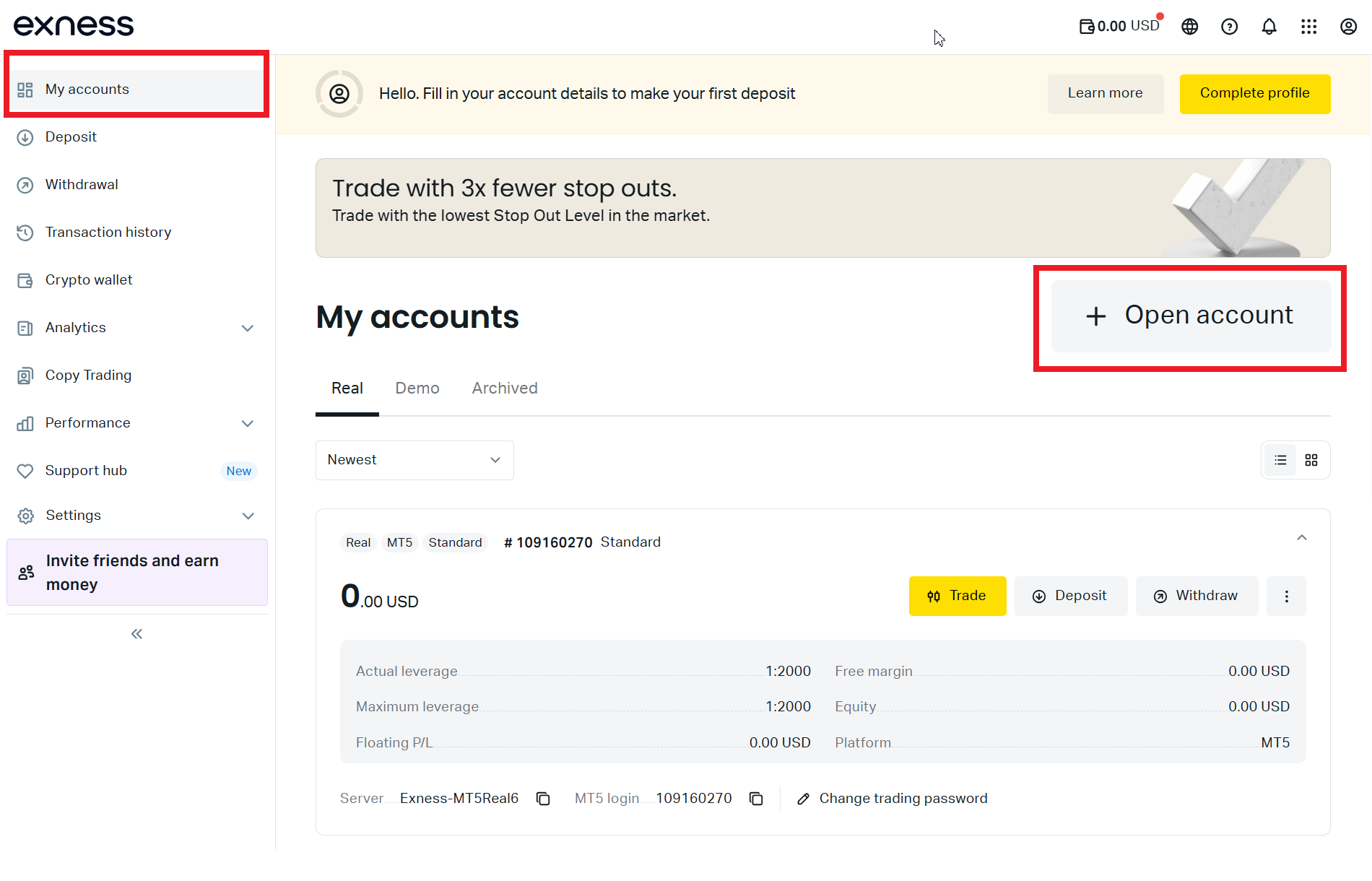The height and width of the screenshot is (881, 1372).
Task: Copy the MT5 login number
Action: 756,799
